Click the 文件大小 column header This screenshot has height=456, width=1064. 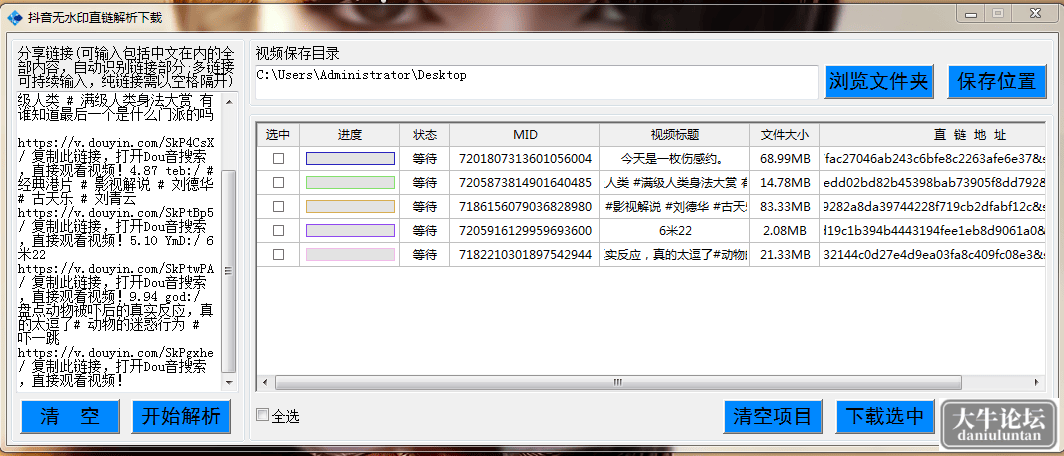tap(784, 135)
